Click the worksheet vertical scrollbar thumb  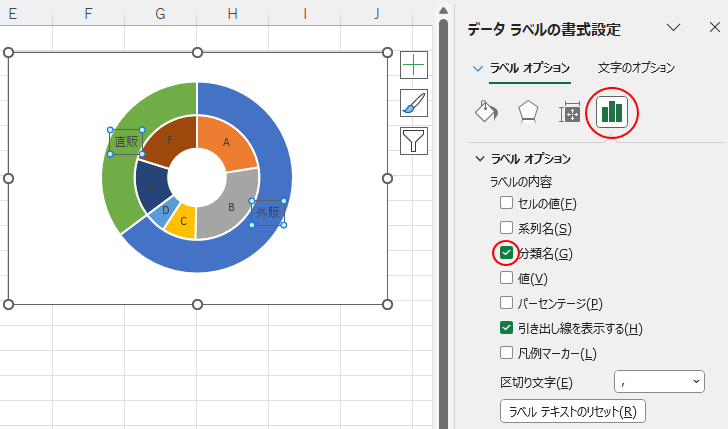click(x=443, y=223)
